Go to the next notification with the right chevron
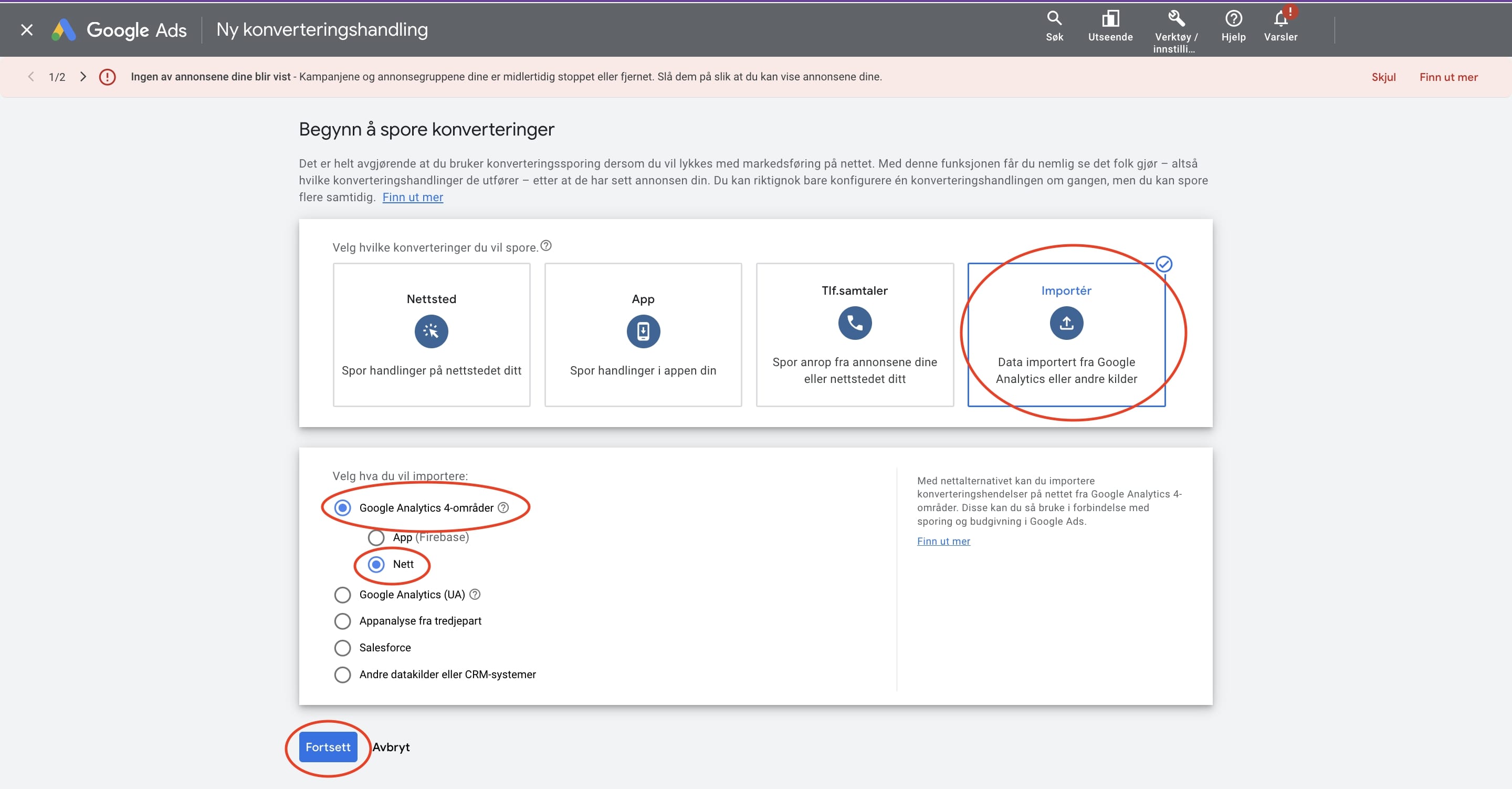This screenshot has height=789, width=1512. [x=83, y=77]
